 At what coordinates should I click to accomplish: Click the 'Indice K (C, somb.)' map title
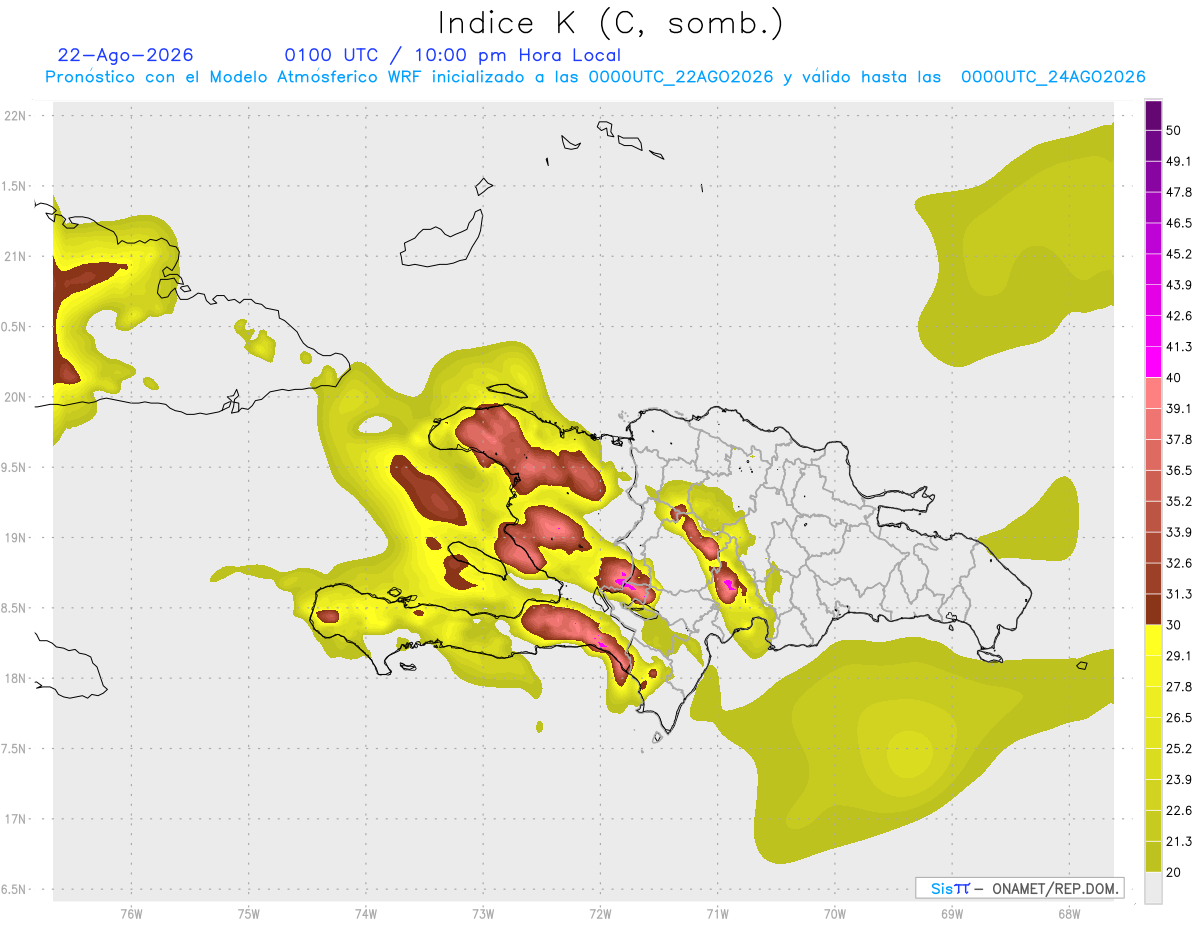611,23
